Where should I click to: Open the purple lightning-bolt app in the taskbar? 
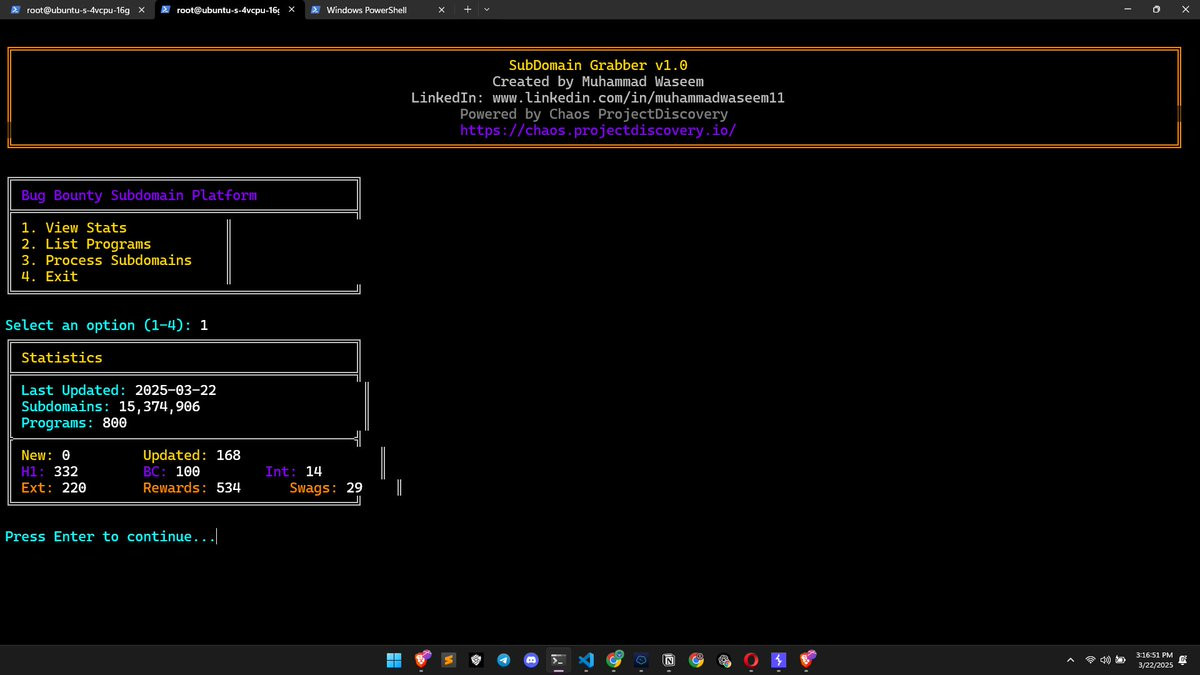pos(779,660)
